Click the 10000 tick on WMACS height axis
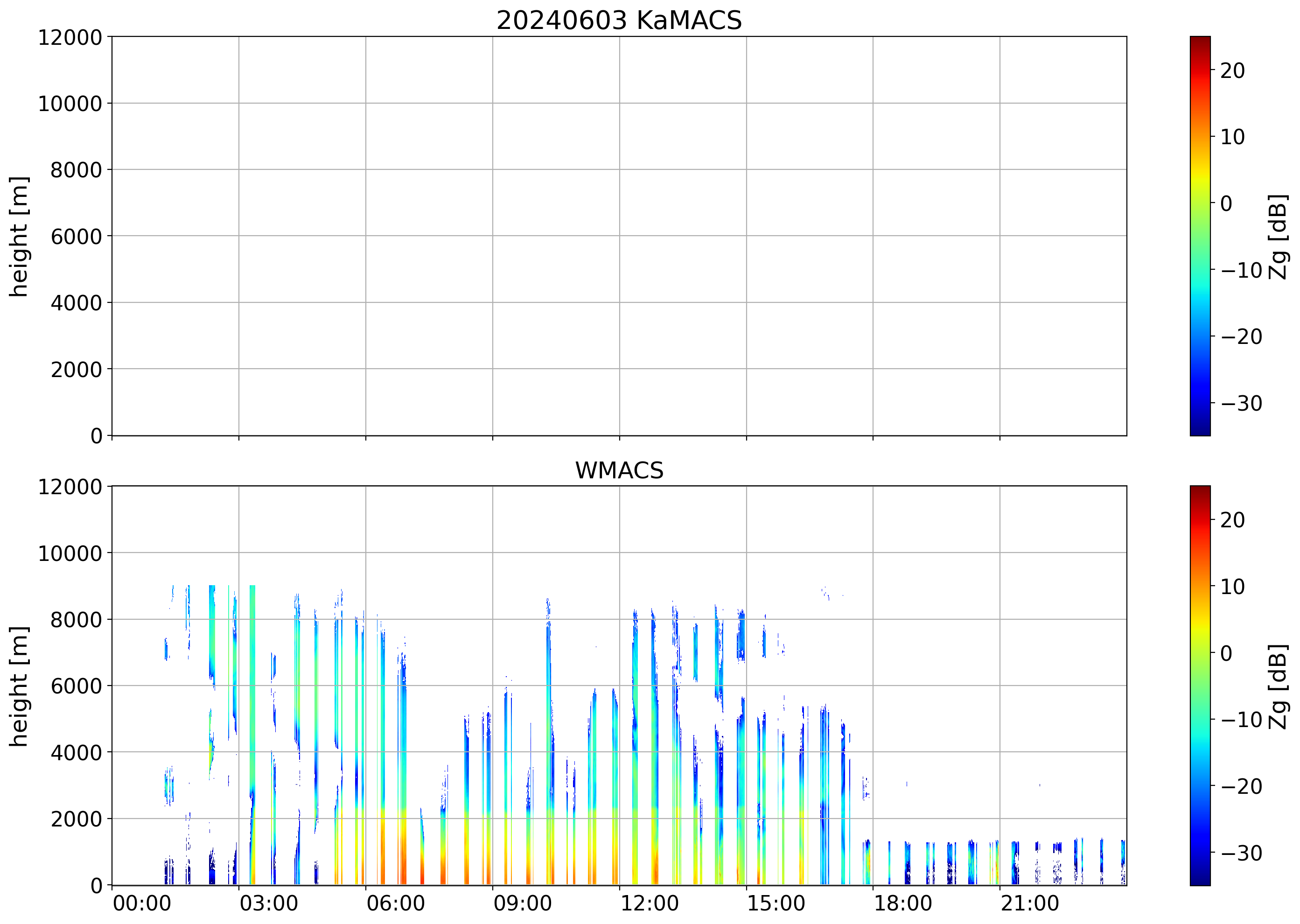 [70, 553]
